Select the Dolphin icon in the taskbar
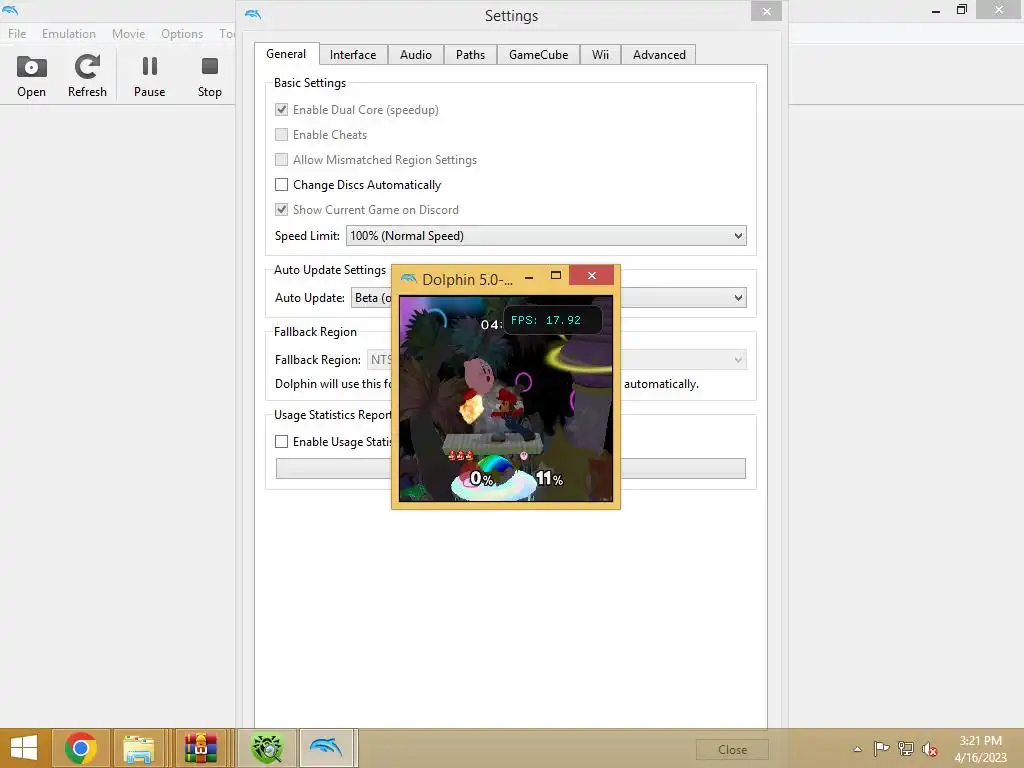The image size is (1024, 768). tap(327, 748)
